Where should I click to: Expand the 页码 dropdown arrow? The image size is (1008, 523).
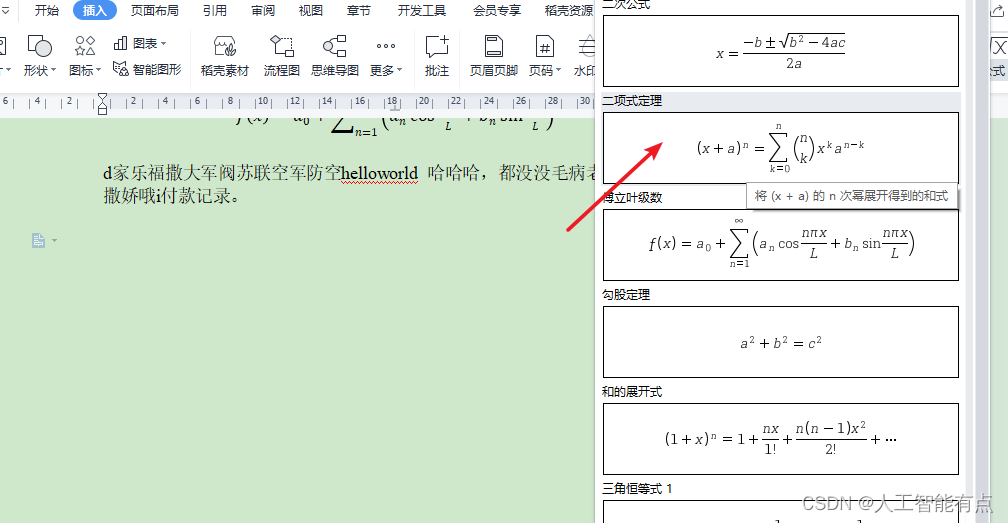point(559,70)
